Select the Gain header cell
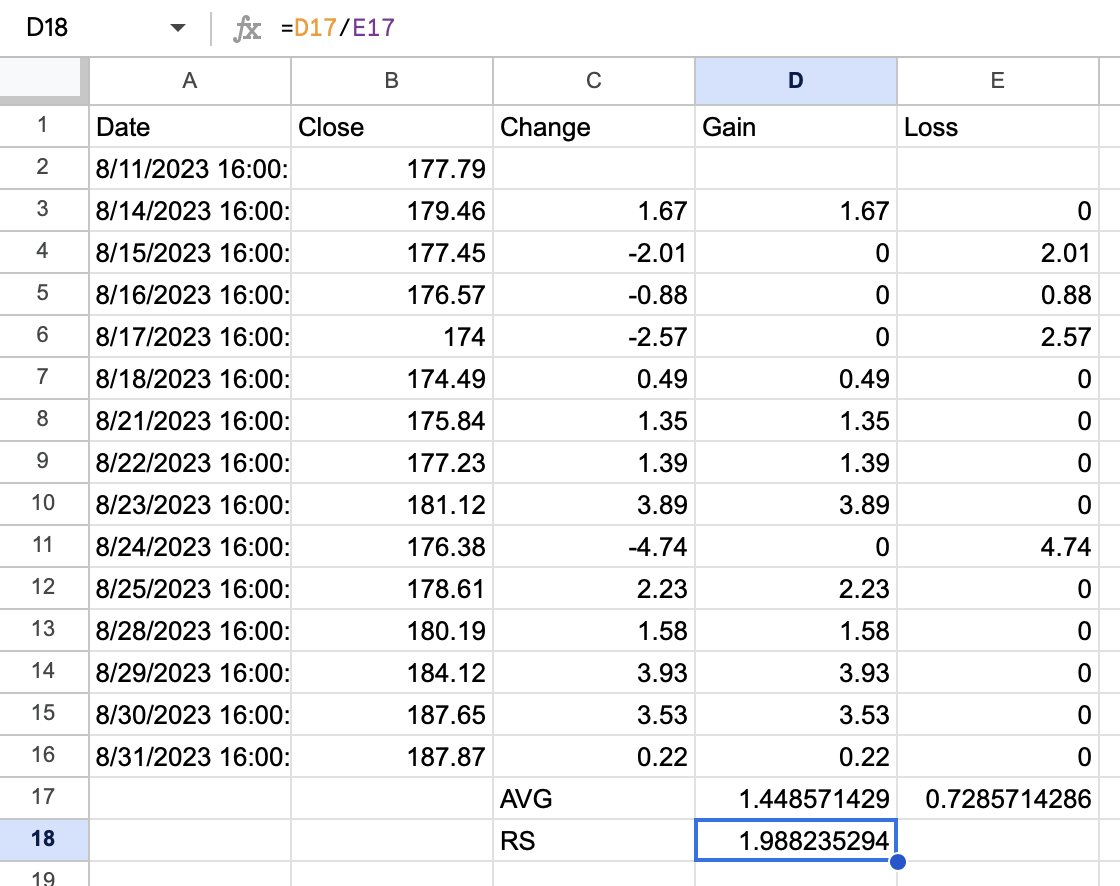 pos(796,126)
